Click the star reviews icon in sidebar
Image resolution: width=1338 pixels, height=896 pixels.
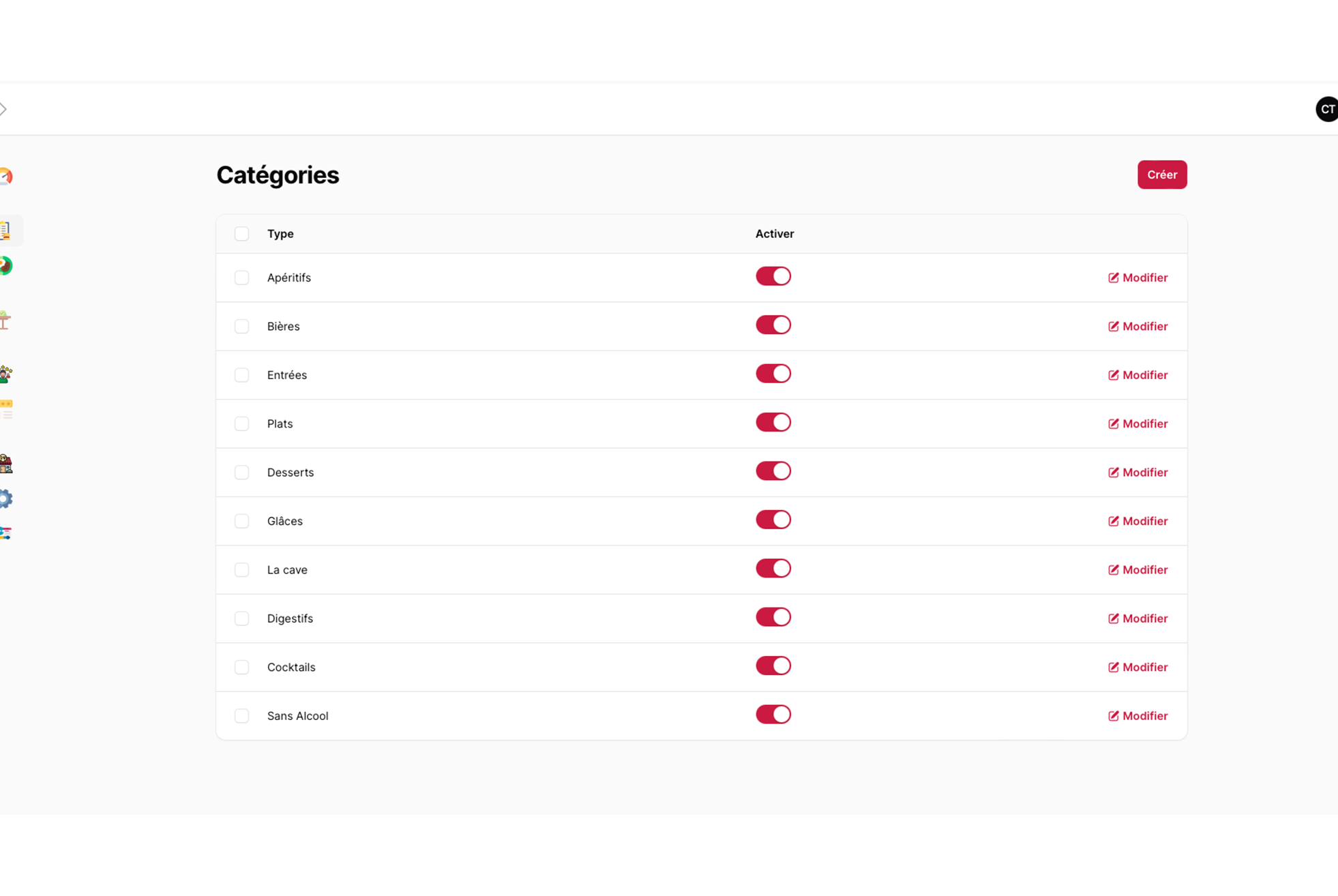point(6,408)
